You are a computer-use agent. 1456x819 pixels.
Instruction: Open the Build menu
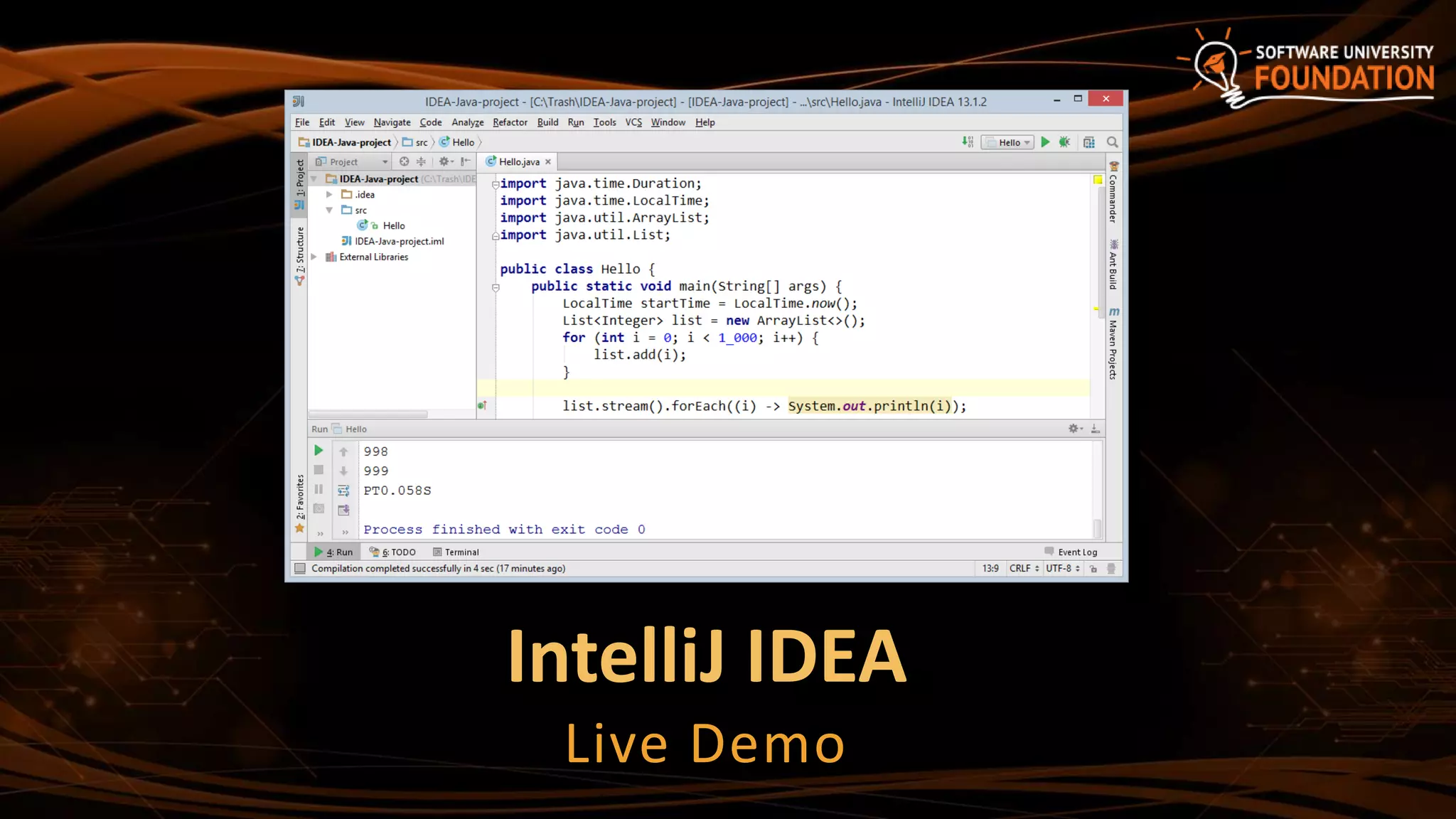547,122
